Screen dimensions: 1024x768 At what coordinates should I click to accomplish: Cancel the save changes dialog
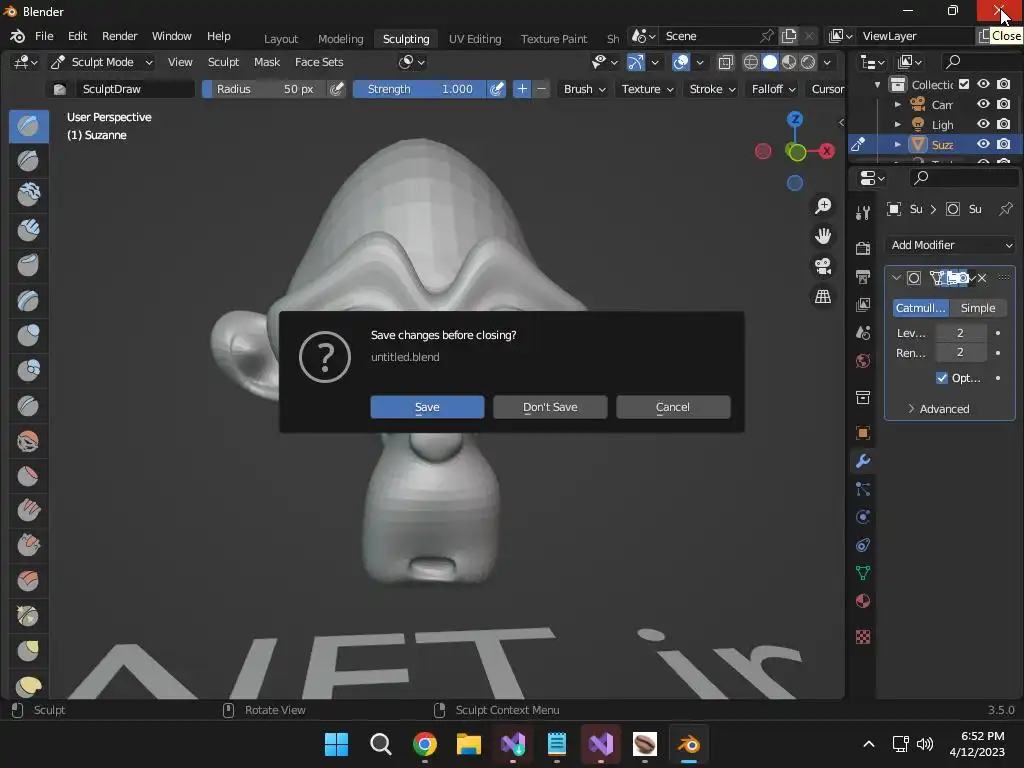(x=673, y=407)
